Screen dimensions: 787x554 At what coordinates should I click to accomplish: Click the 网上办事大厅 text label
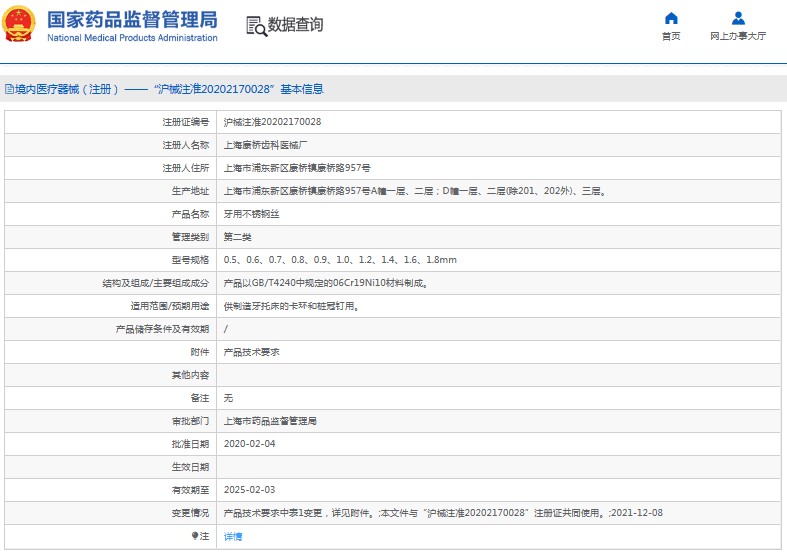pyautogui.click(x=738, y=36)
